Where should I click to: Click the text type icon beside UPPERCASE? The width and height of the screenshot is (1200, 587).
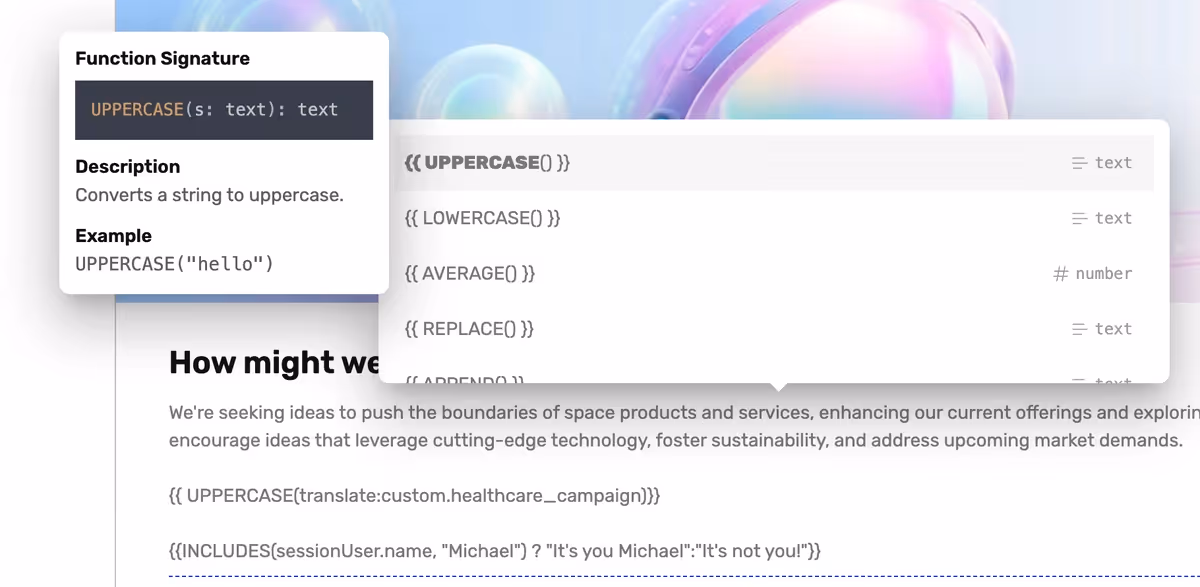pyautogui.click(x=1079, y=163)
